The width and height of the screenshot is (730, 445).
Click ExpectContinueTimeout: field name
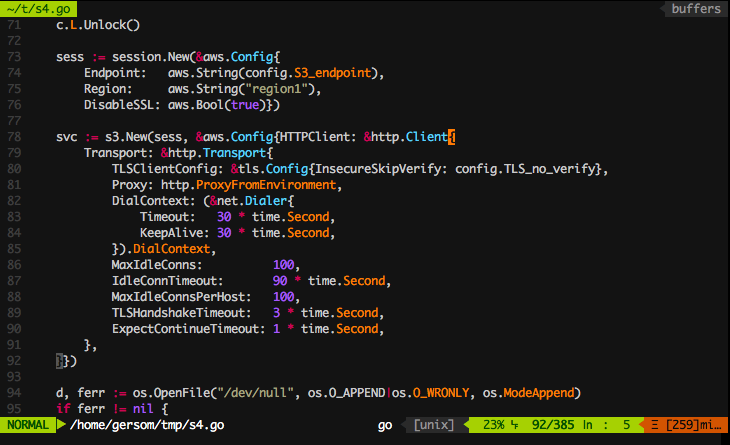click(189, 329)
